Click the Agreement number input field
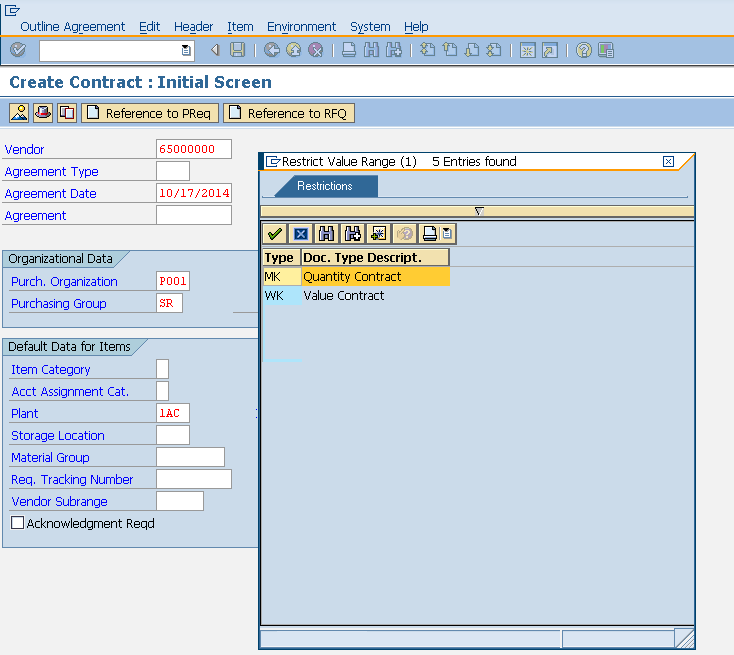The height and width of the screenshot is (655, 734). click(x=194, y=215)
